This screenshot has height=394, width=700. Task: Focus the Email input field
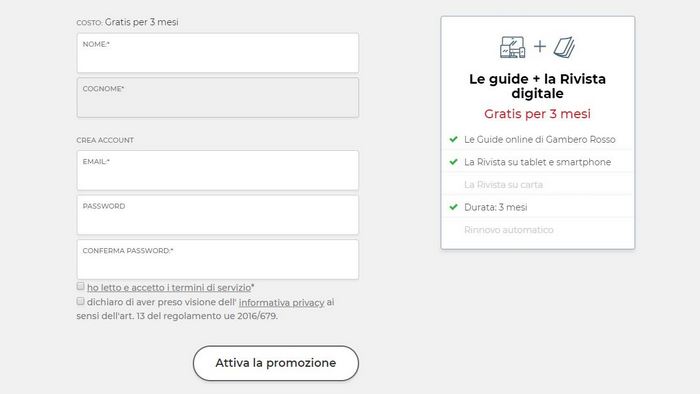[218, 170]
